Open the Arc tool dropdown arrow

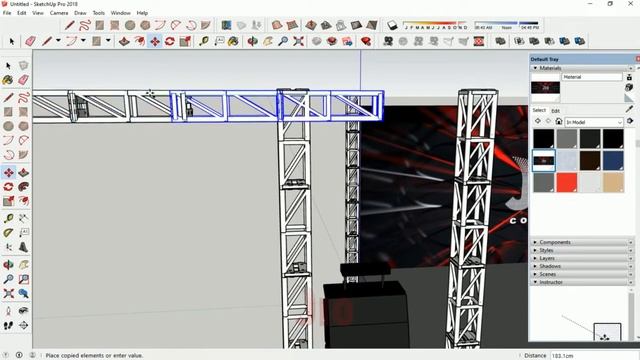click(83, 41)
